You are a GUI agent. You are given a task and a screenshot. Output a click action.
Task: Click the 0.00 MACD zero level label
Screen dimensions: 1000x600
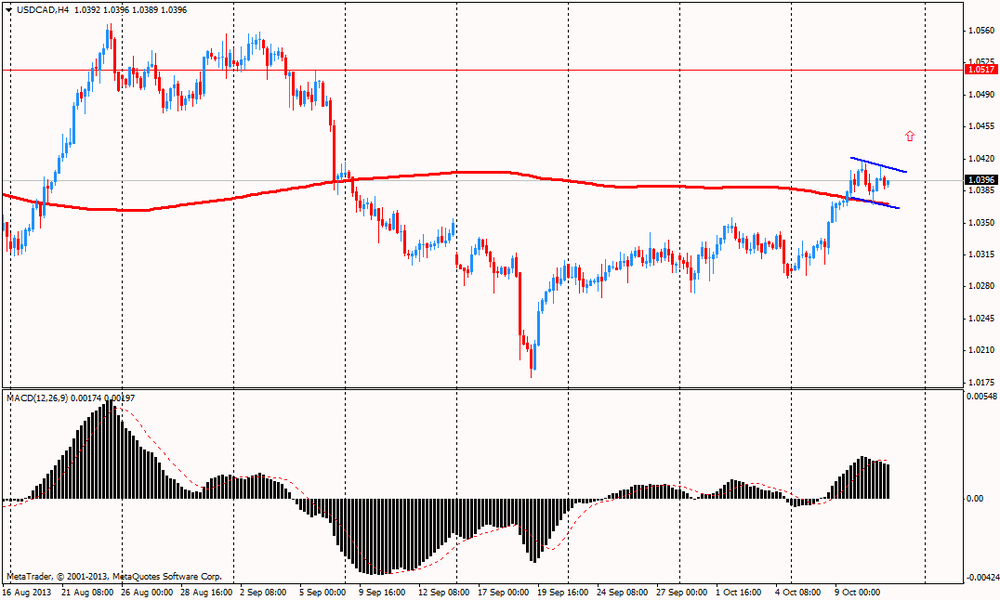click(x=975, y=498)
